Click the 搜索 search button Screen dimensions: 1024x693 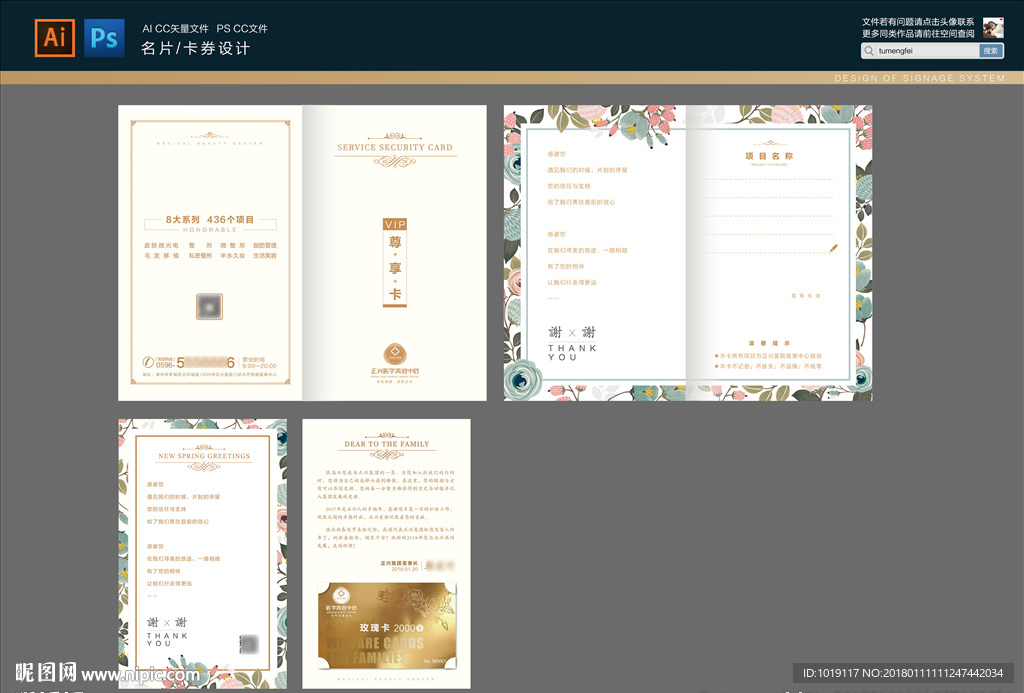pyautogui.click(x=991, y=50)
